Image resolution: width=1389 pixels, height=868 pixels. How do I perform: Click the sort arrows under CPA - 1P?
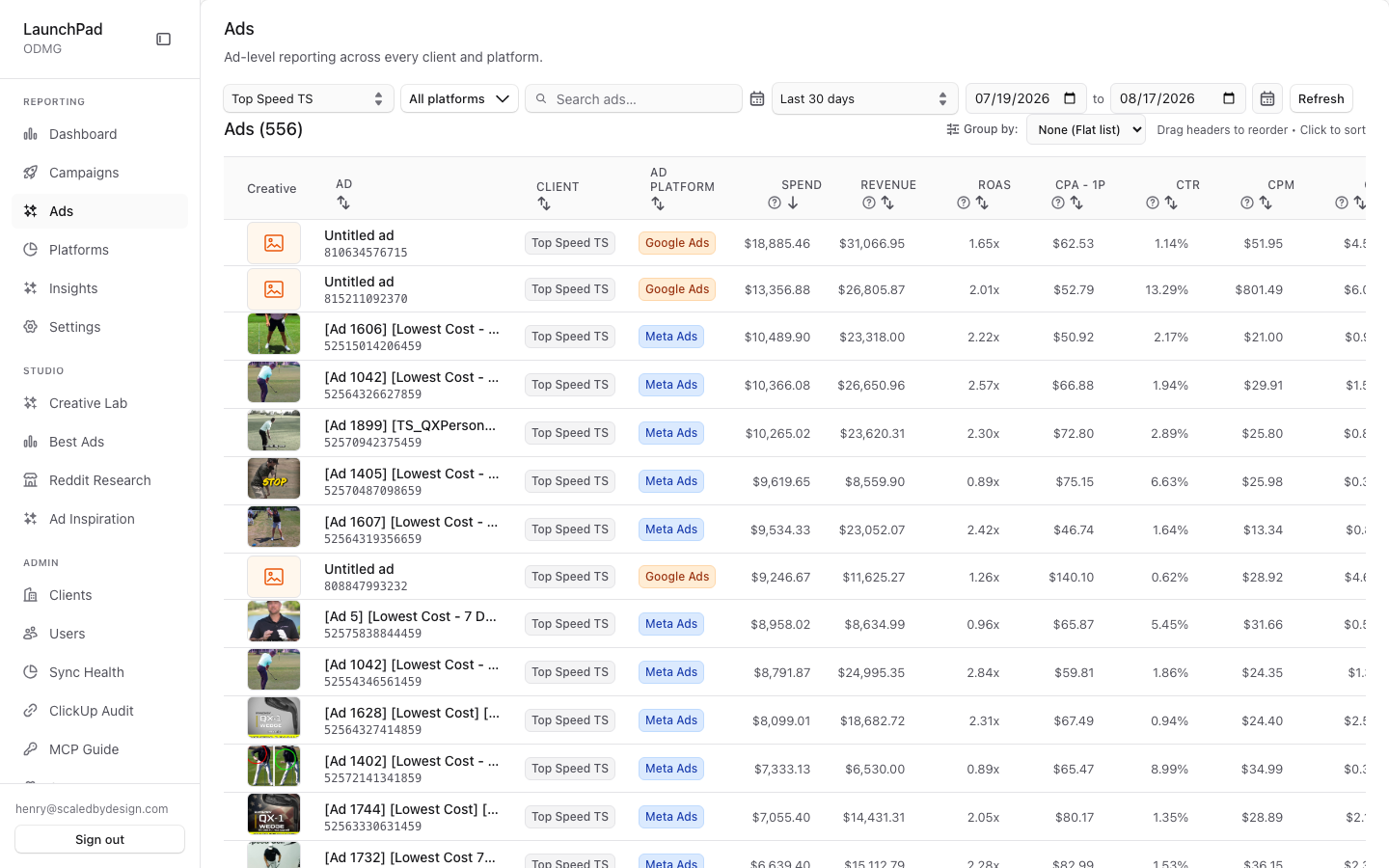1076,203
